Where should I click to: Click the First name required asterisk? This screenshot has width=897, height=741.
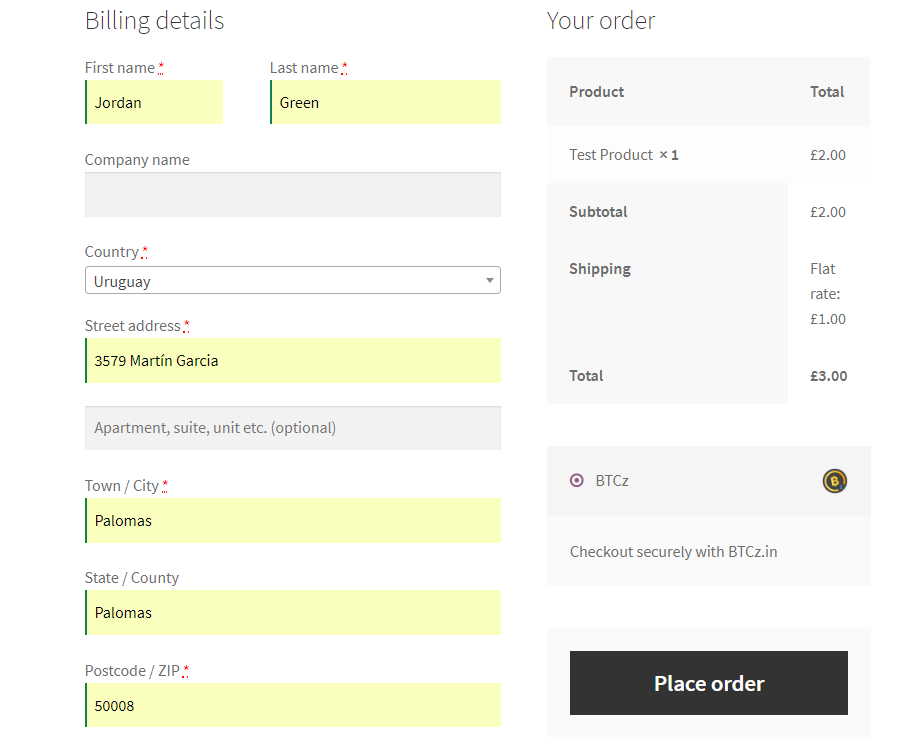click(161, 68)
